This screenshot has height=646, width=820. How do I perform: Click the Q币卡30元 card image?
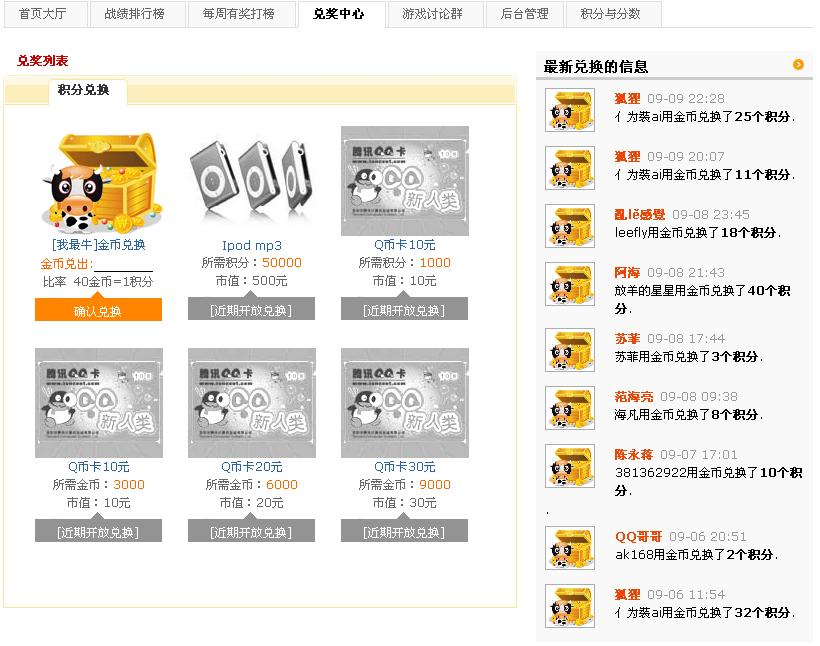pos(405,403)
